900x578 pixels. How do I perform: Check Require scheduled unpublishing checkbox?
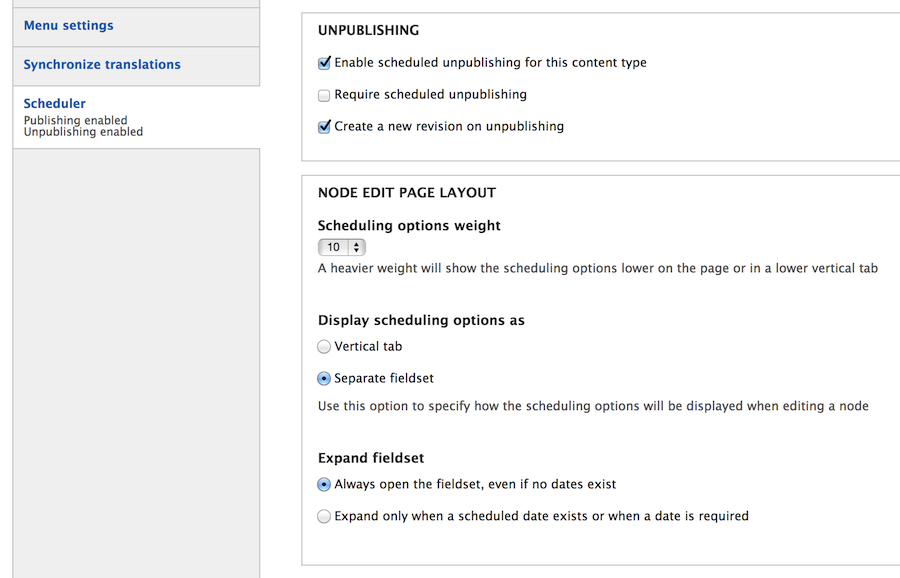pos(324,95)
